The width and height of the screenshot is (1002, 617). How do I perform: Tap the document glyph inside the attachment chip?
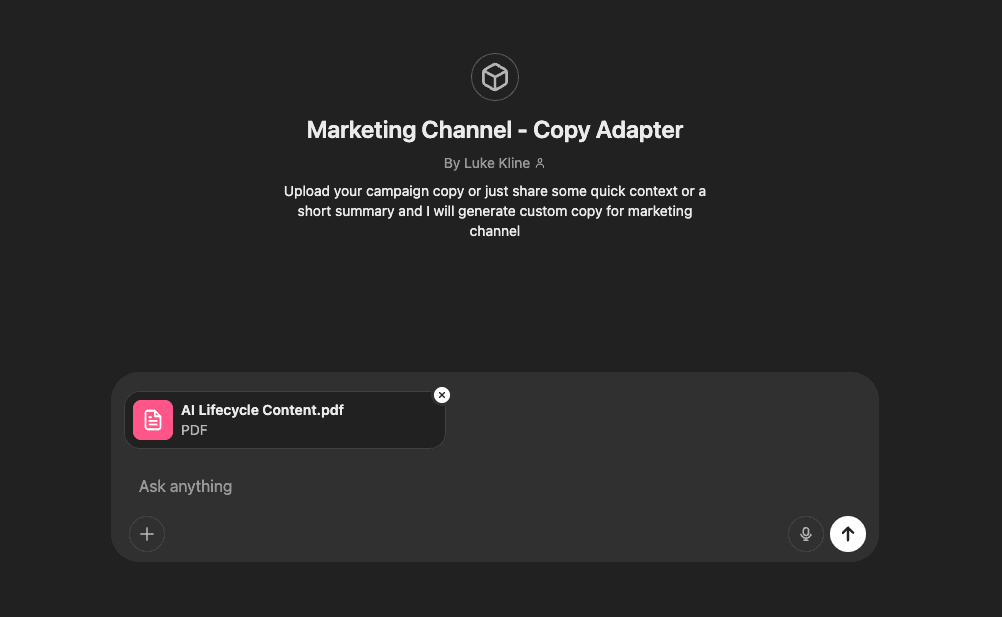tap(152, 419)
